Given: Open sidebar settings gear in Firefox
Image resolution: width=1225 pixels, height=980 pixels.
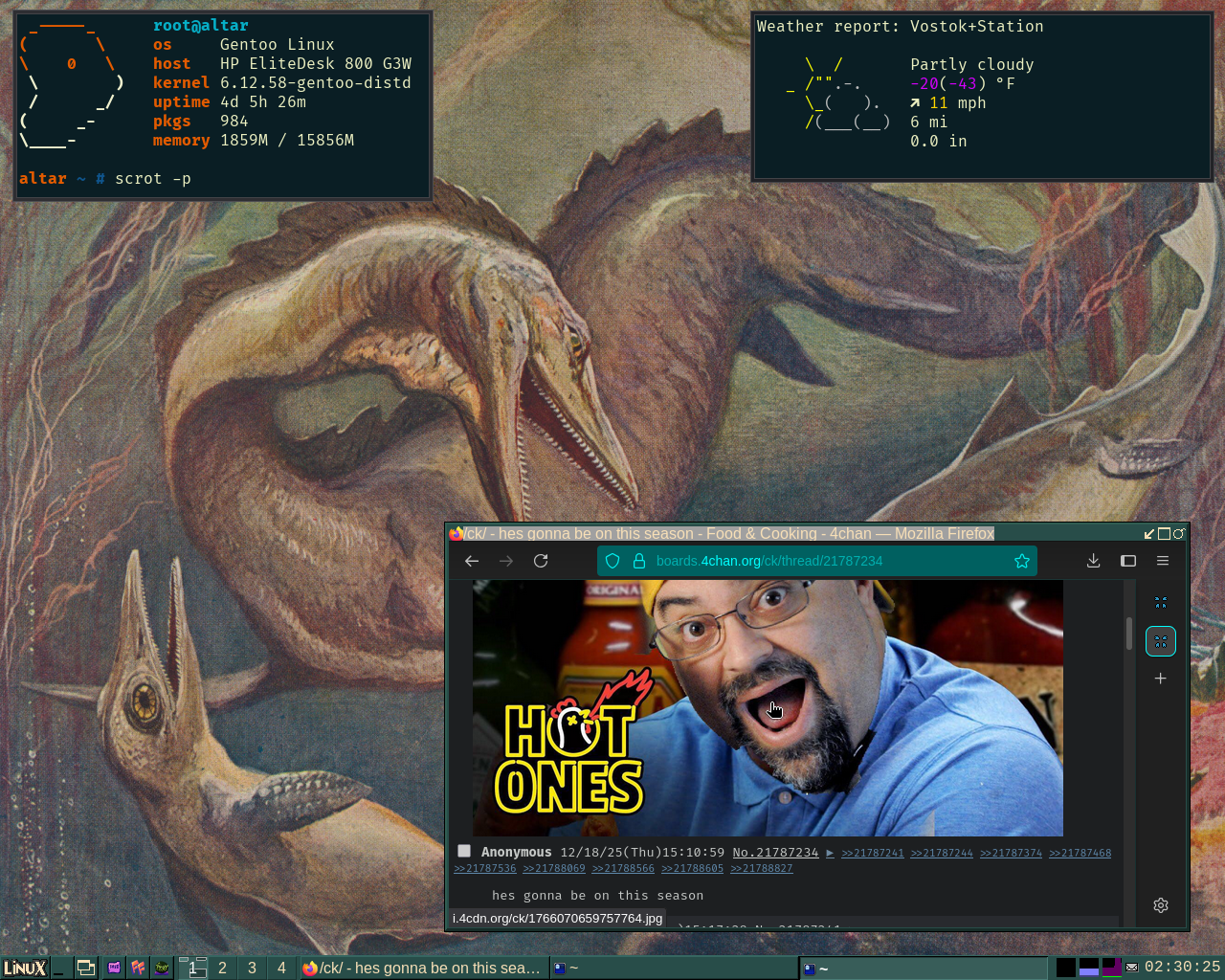Looking at the screenshot, I should click(1161, 905).
